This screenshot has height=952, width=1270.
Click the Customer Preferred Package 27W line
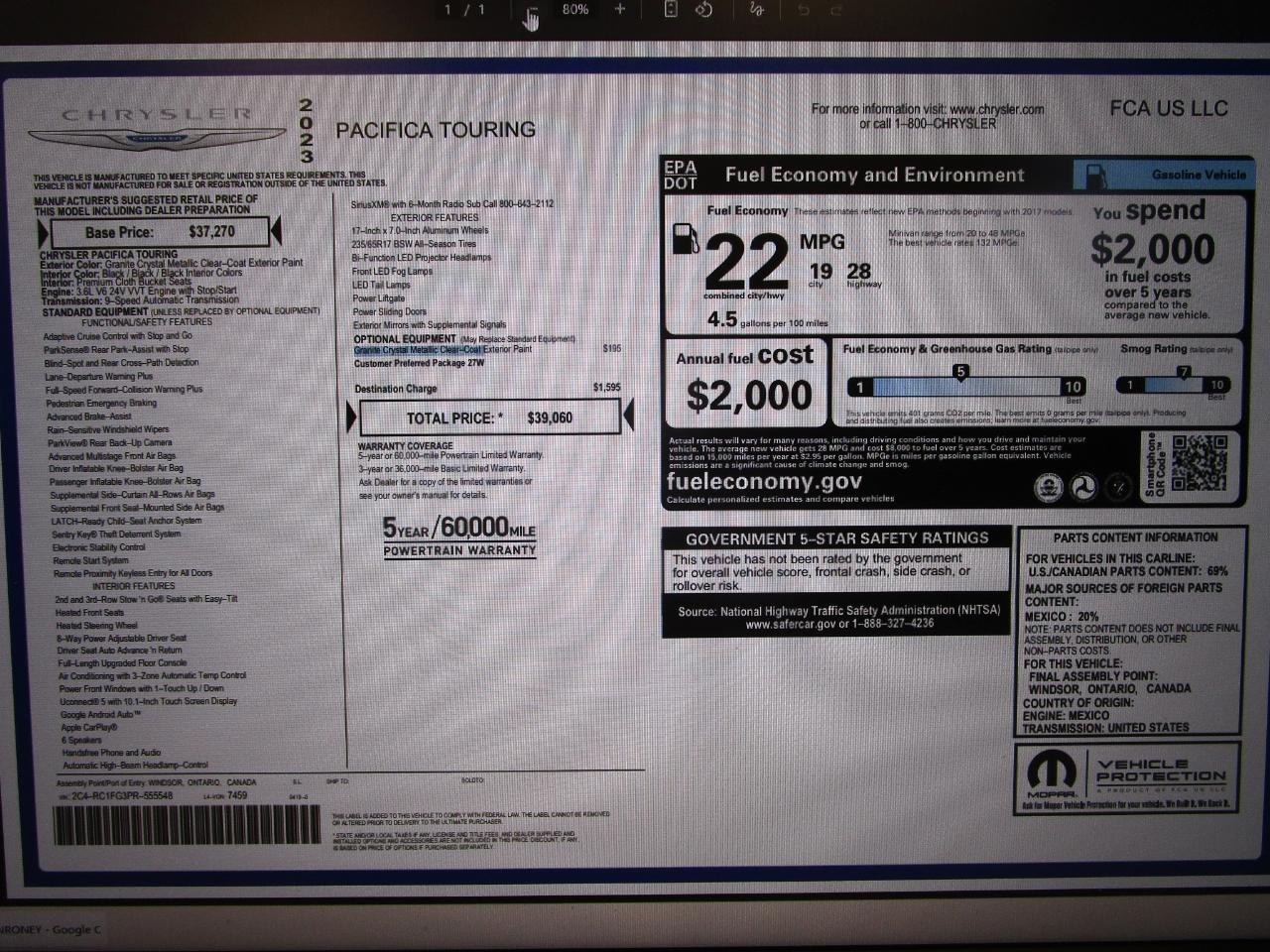(x=420, y=364)
